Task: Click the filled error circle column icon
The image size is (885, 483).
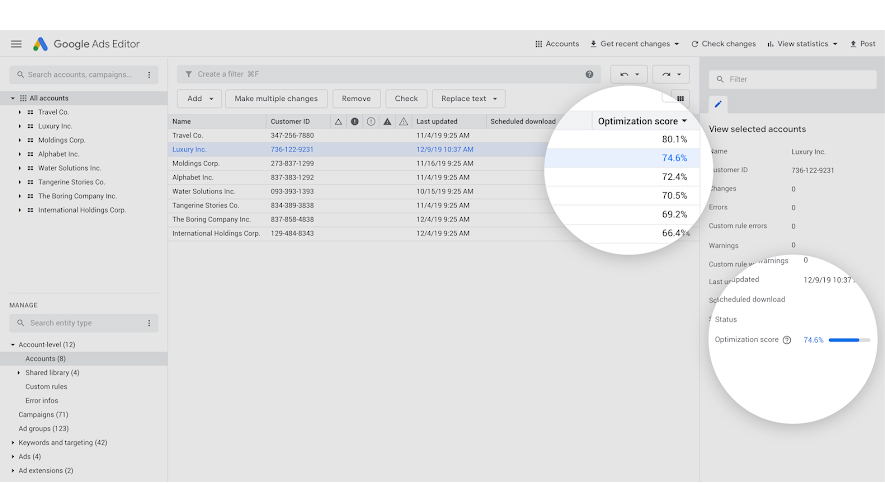Action: pos(354,121)
